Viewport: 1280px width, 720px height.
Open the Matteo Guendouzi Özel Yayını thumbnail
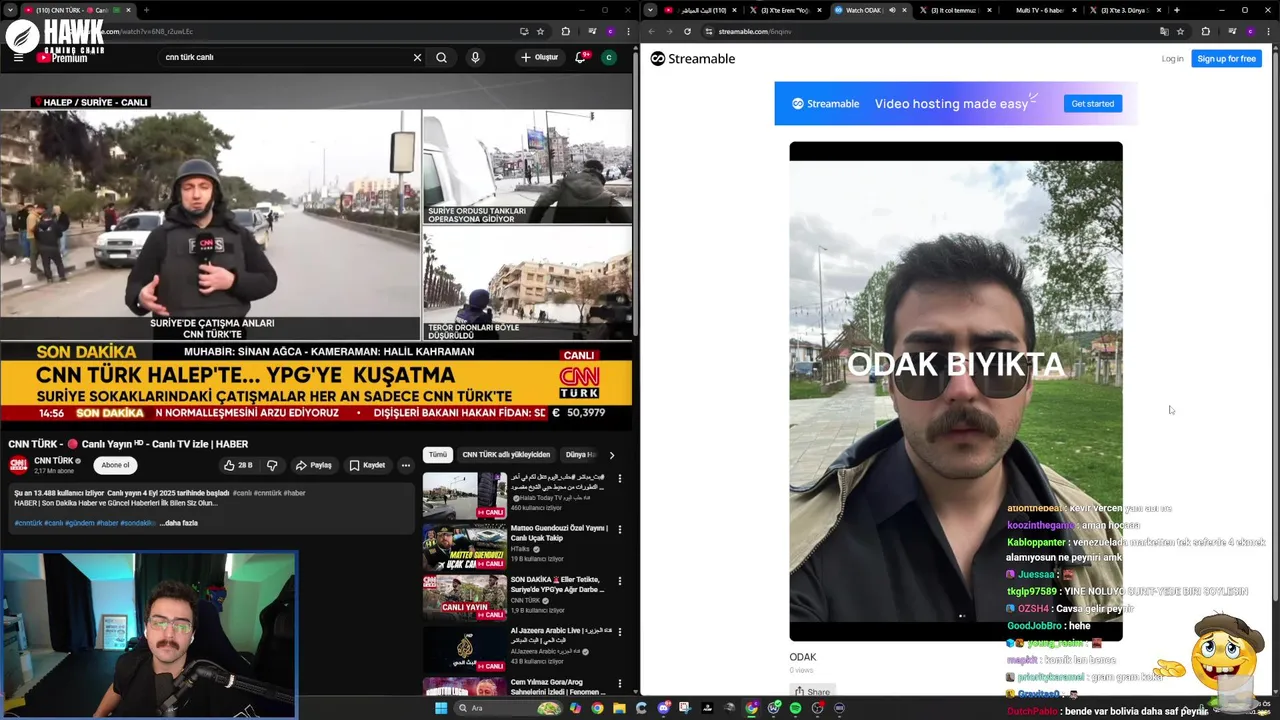(464, 546)
